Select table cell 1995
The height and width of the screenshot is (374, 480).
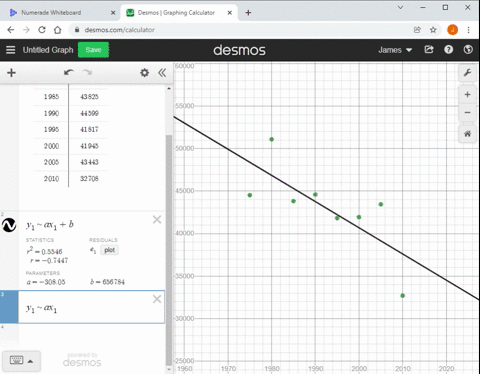click(x=51, y=129)
